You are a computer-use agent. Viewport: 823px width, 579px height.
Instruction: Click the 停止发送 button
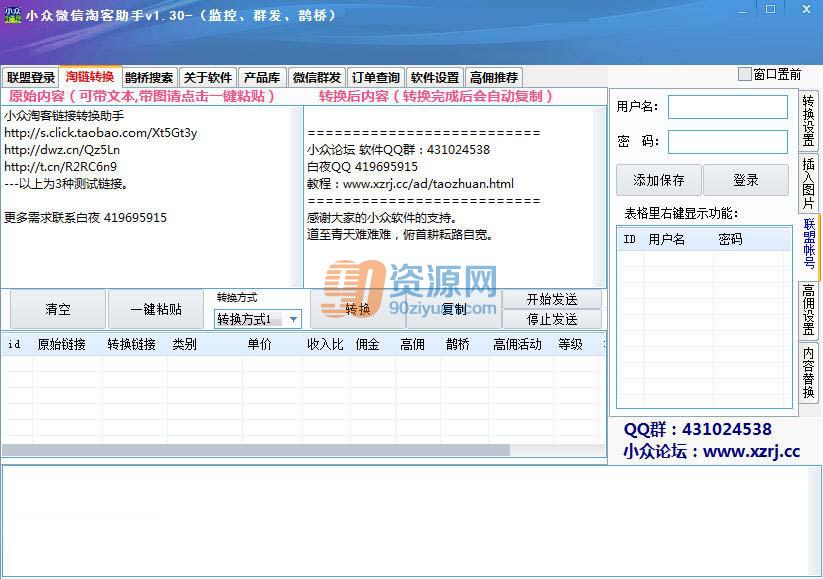click(552, 319)
